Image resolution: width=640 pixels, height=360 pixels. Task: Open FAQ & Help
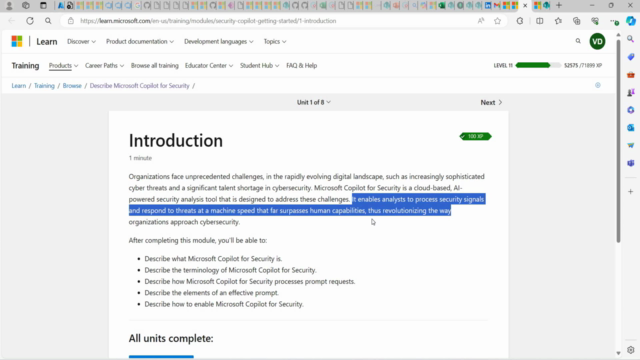301,66
